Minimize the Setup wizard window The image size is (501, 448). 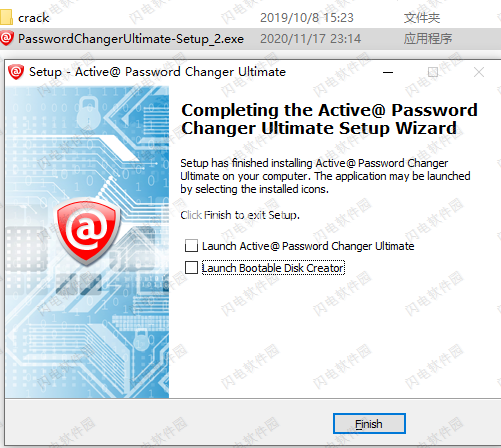coord(388,72)
